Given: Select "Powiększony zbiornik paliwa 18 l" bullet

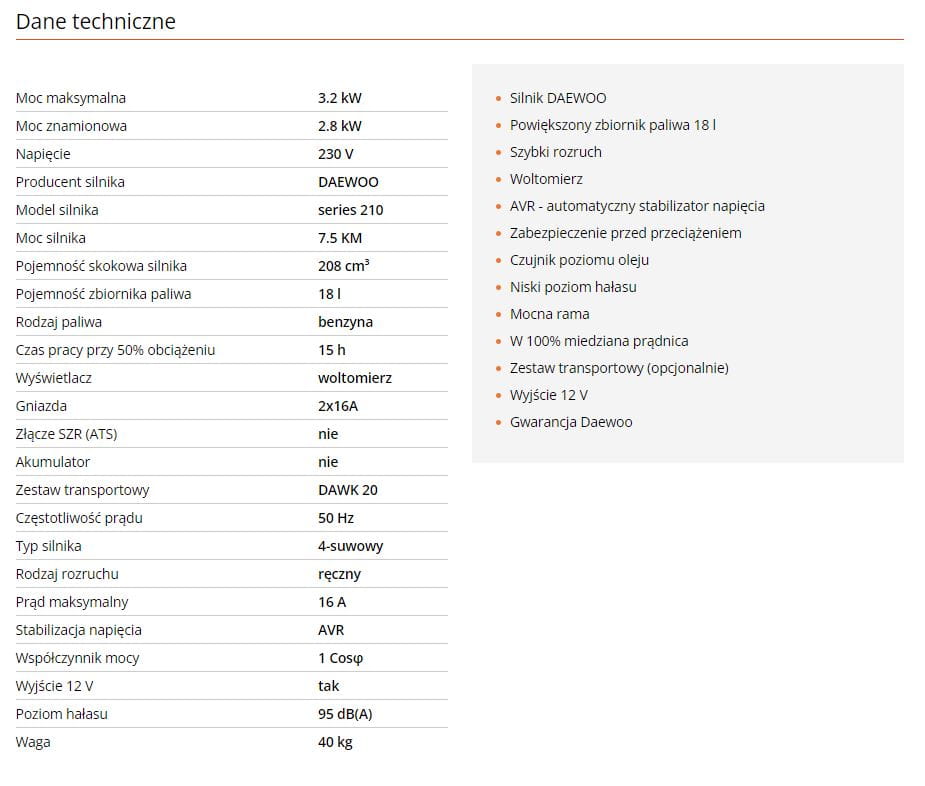Looking at the screenshot, I should (x=612, y=125).
